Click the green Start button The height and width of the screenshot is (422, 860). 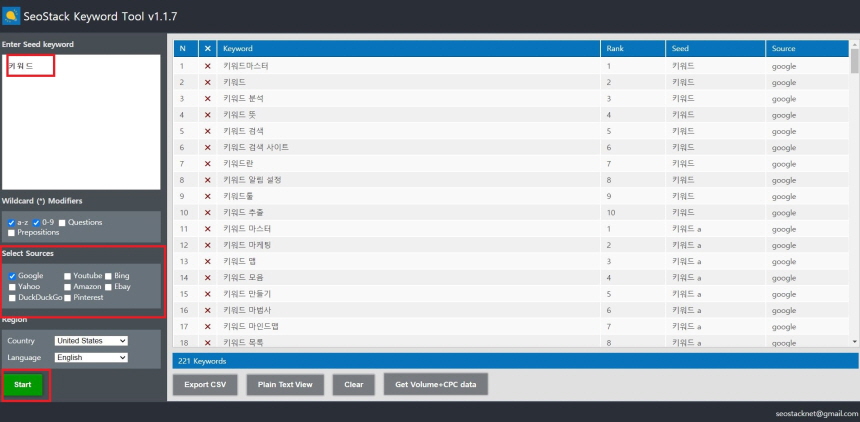point(22,385)
